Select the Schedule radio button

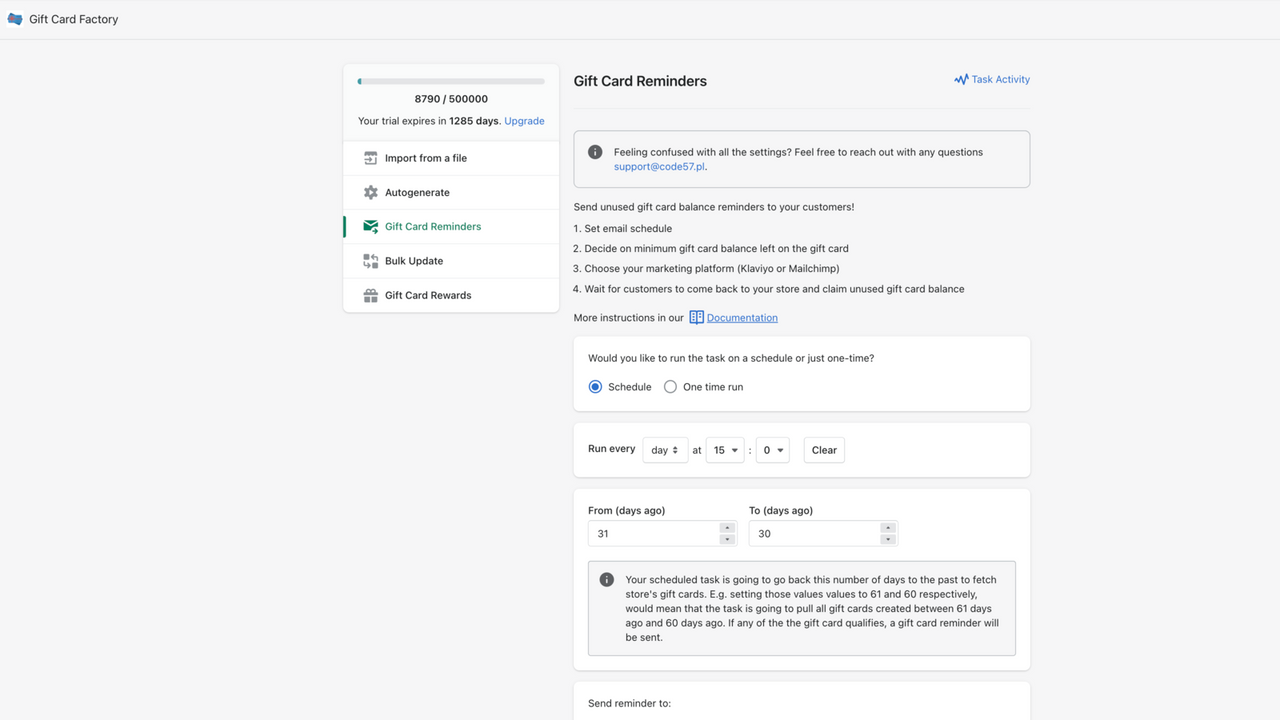point(595,387)
